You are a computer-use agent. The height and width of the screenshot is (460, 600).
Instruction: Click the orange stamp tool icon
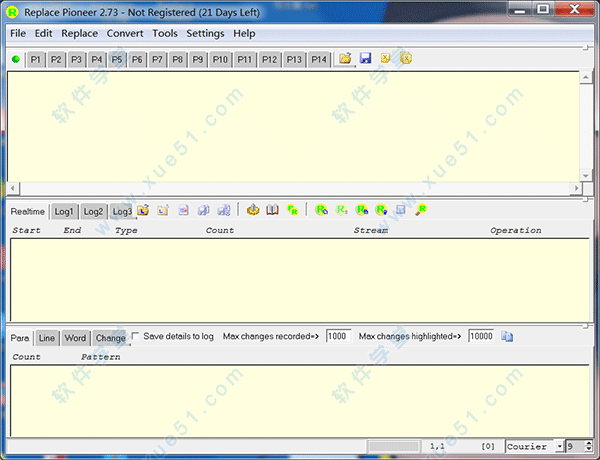click(253, 210)
